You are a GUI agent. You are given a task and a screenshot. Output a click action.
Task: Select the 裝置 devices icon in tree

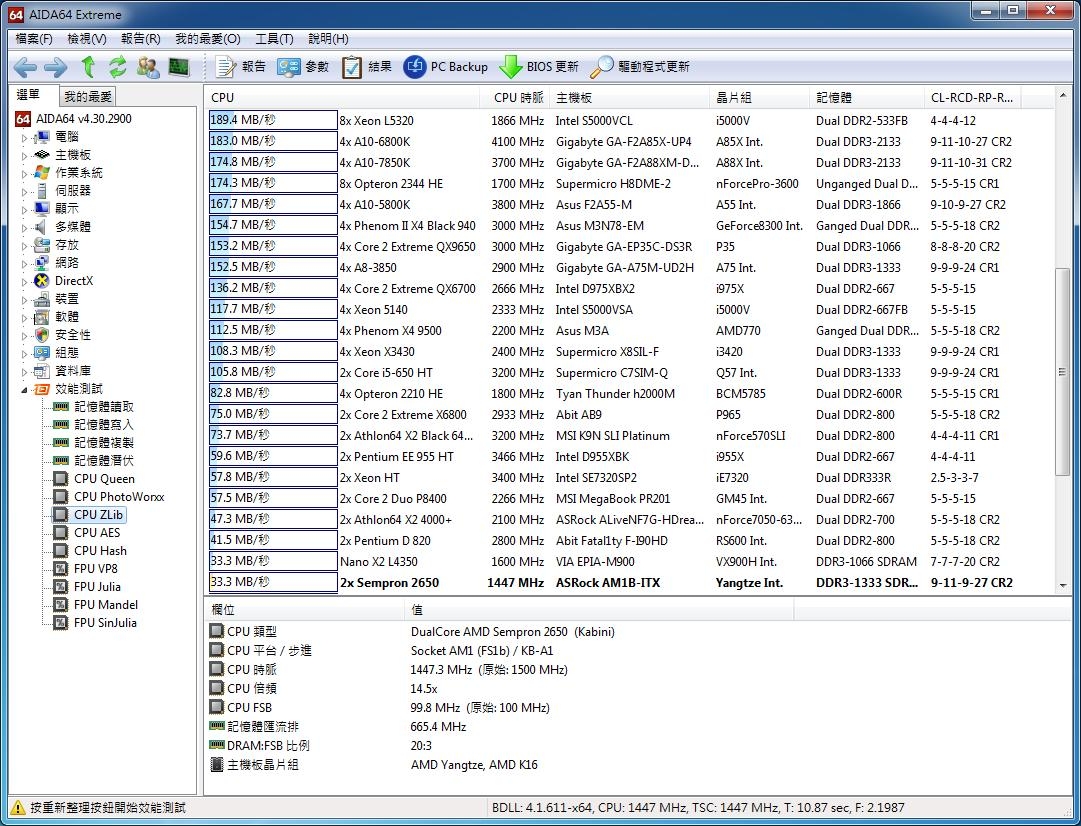42,299
